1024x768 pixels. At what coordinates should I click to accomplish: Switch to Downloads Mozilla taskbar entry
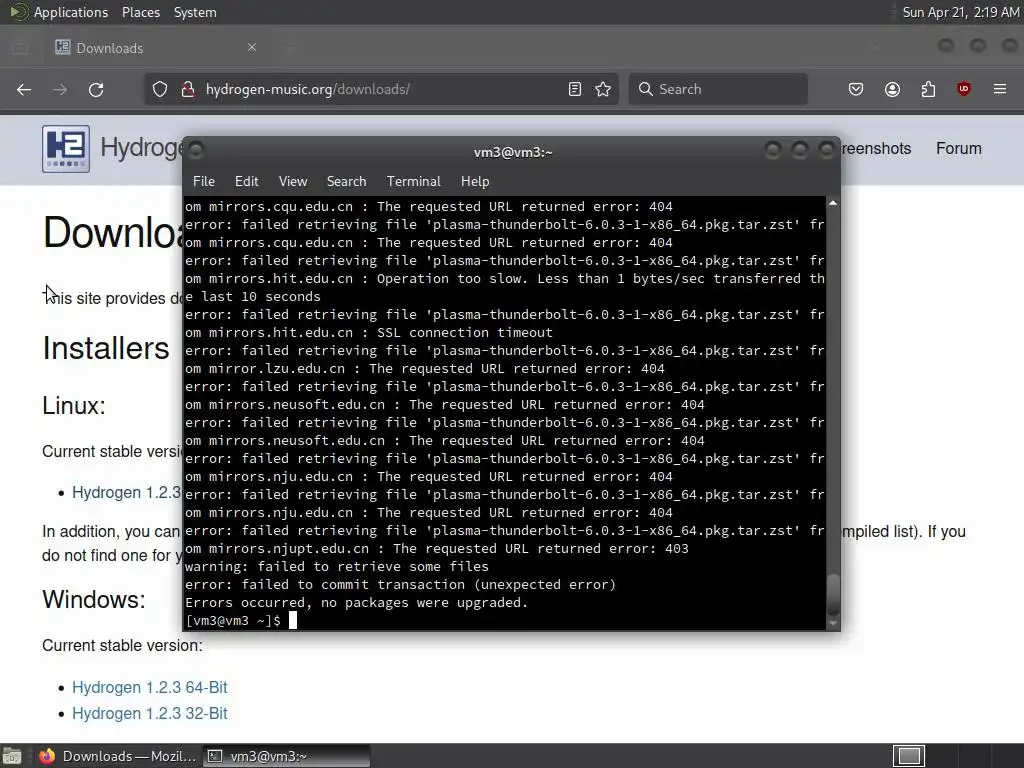119,756
